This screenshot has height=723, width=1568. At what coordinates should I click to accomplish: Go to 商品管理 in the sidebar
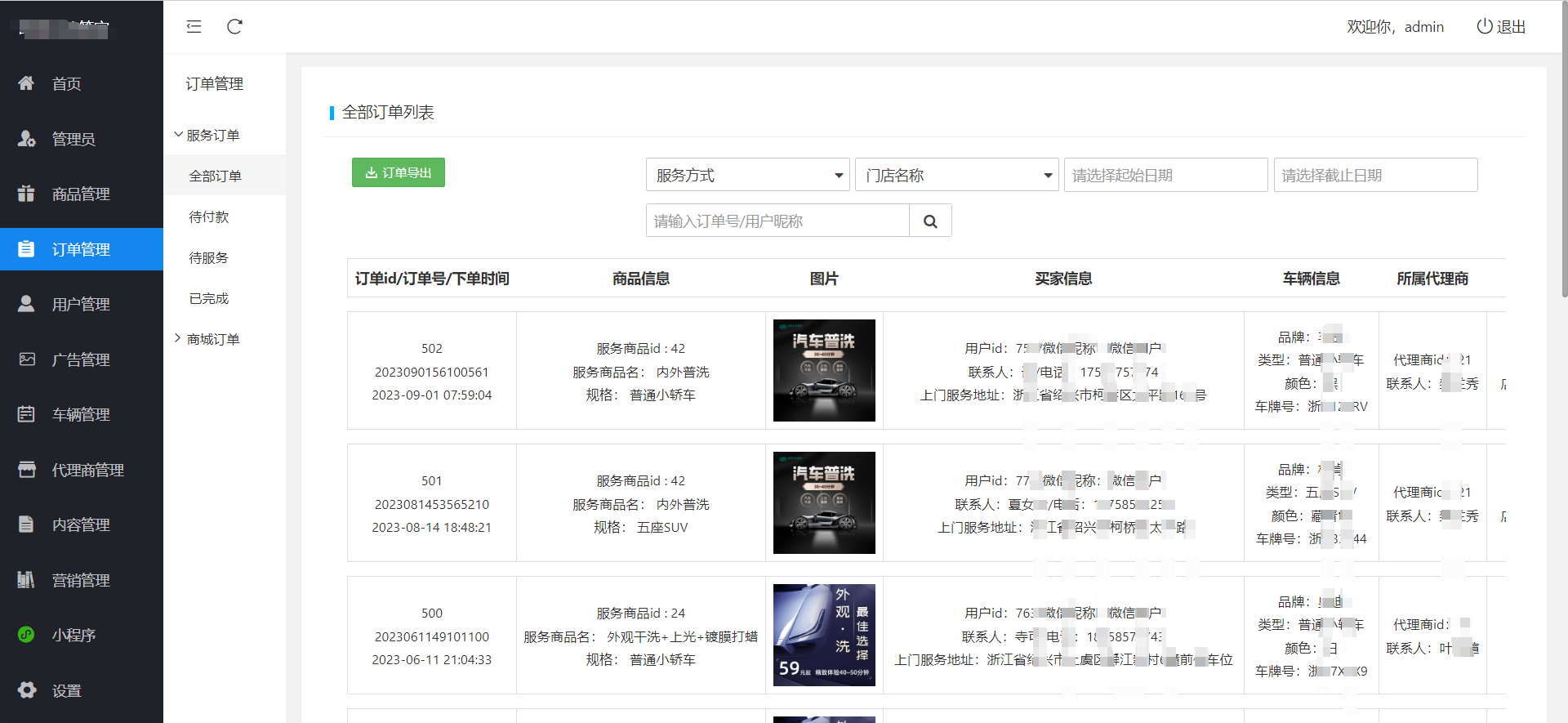[82, 194]
